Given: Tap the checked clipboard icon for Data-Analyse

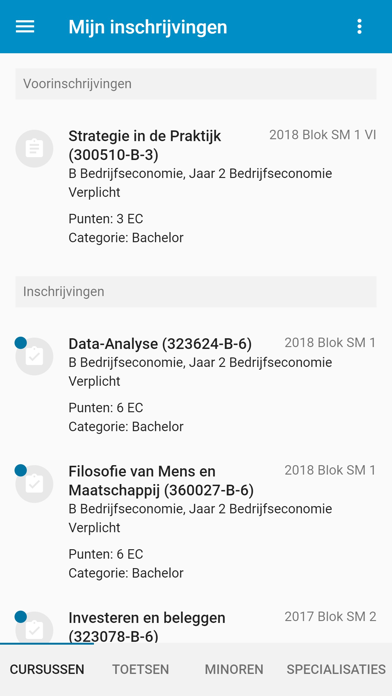Looking at the screenshot, I should point(34,356).
